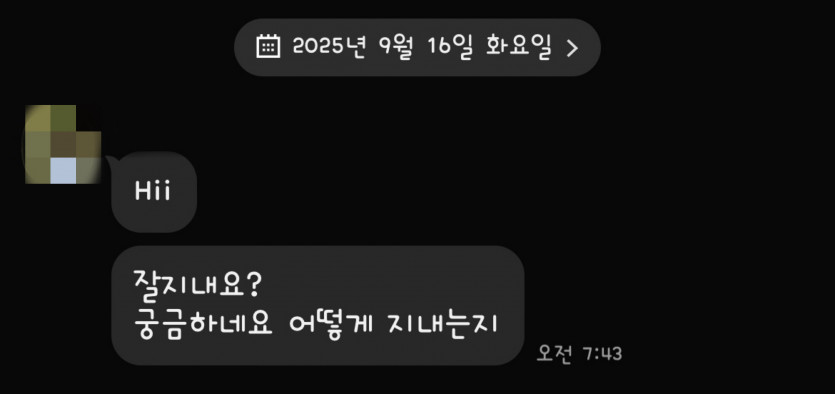
Task: Click the empty chat background right of Hii
Action: coord(479,192)
